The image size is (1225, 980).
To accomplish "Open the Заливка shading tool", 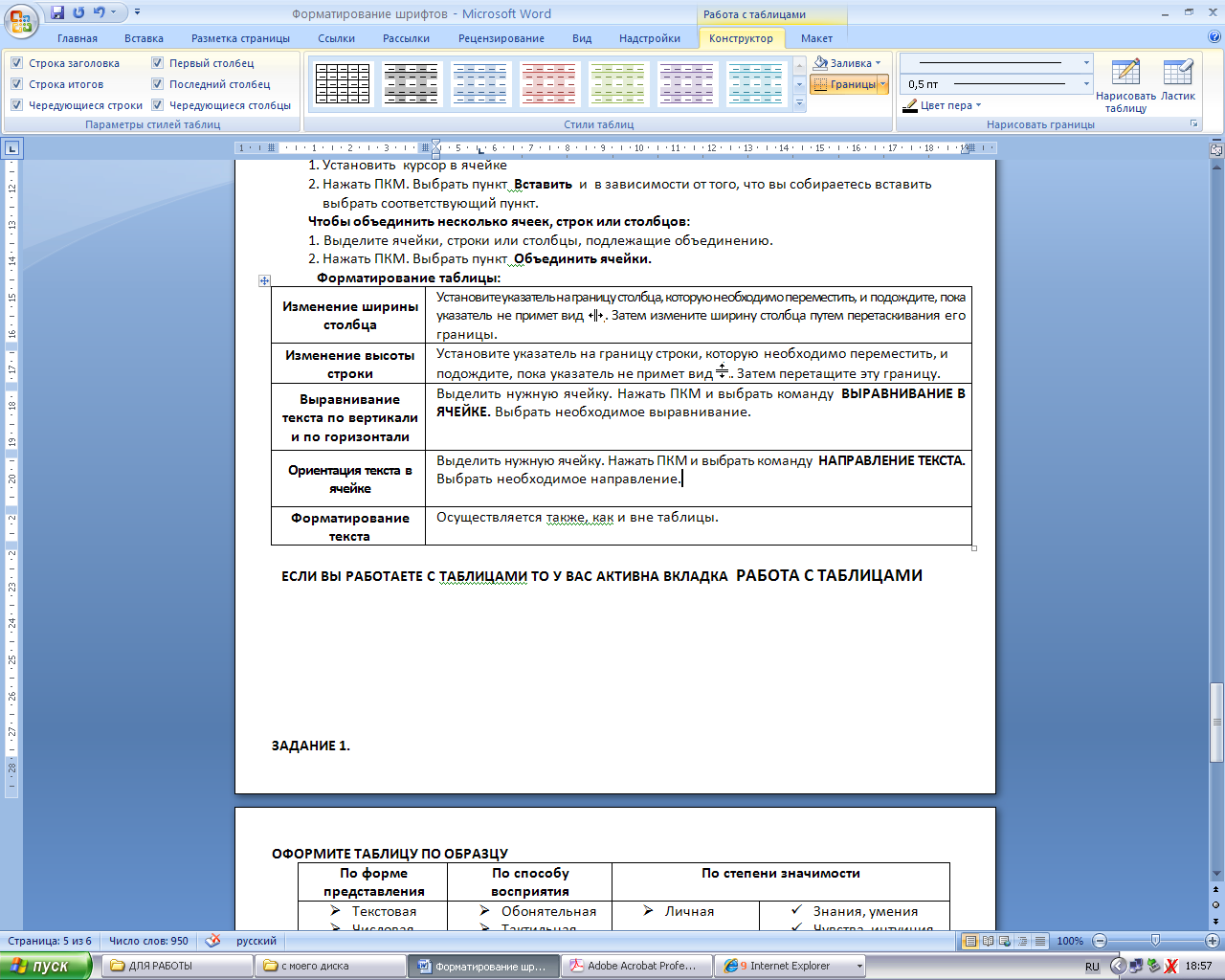I will [842, 63].
